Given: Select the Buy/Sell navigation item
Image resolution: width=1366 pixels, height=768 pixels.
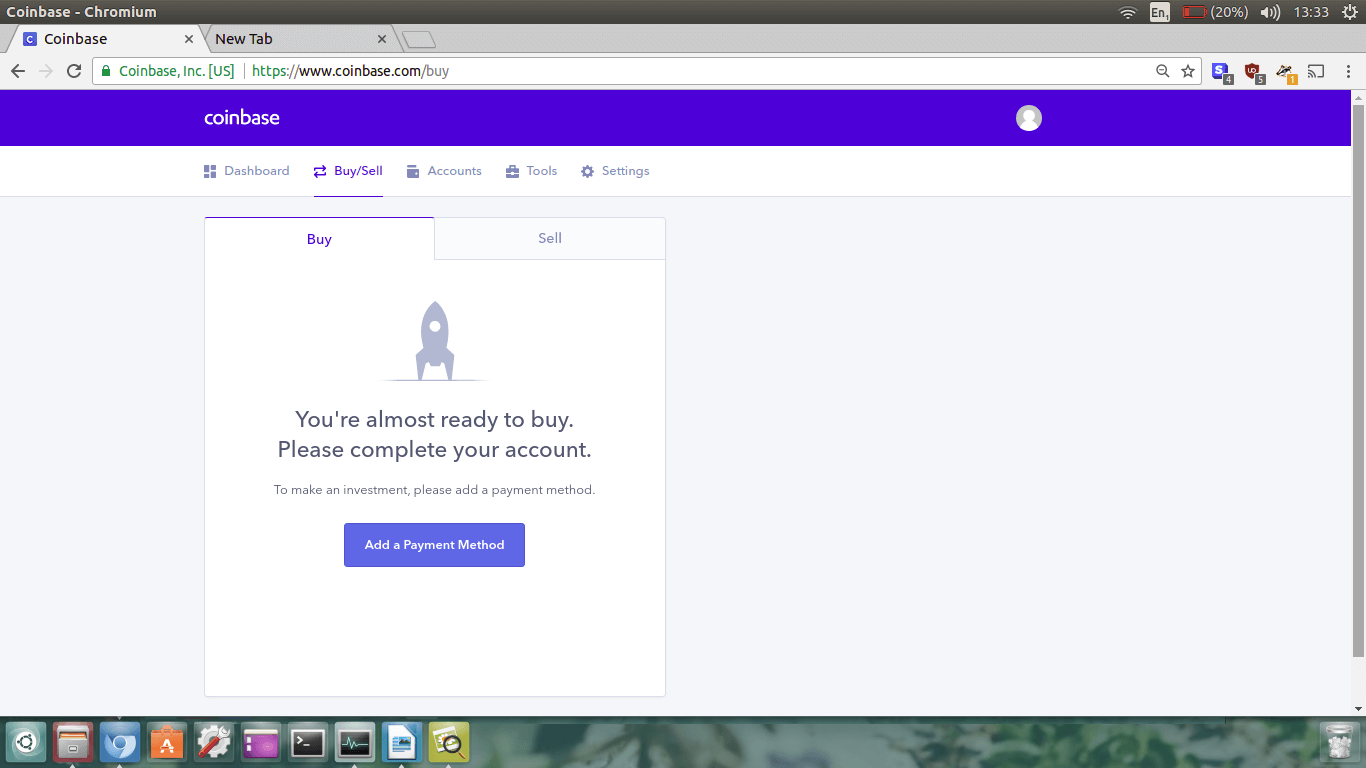Looking at the screenshot, I should tap(348, 171).
